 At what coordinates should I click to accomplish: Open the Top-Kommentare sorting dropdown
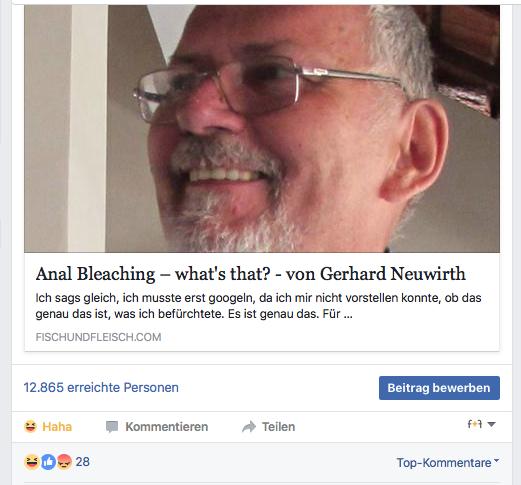[447, 462]
